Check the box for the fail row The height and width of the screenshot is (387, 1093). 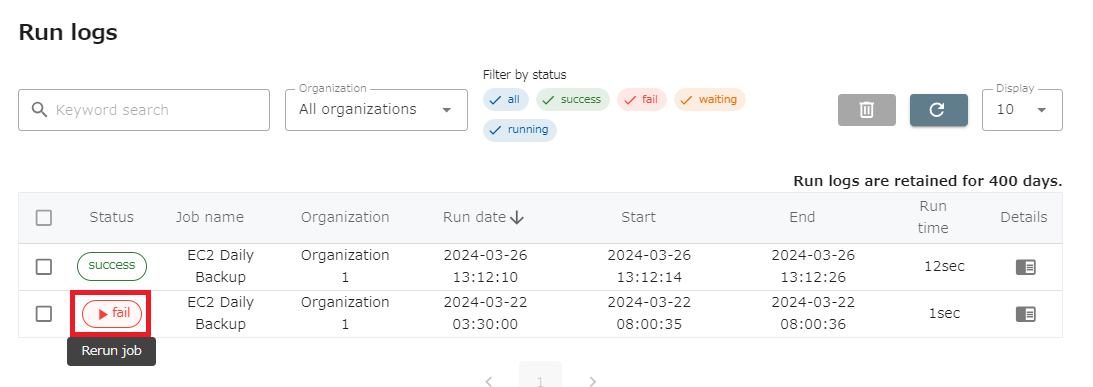click(44, 314)
